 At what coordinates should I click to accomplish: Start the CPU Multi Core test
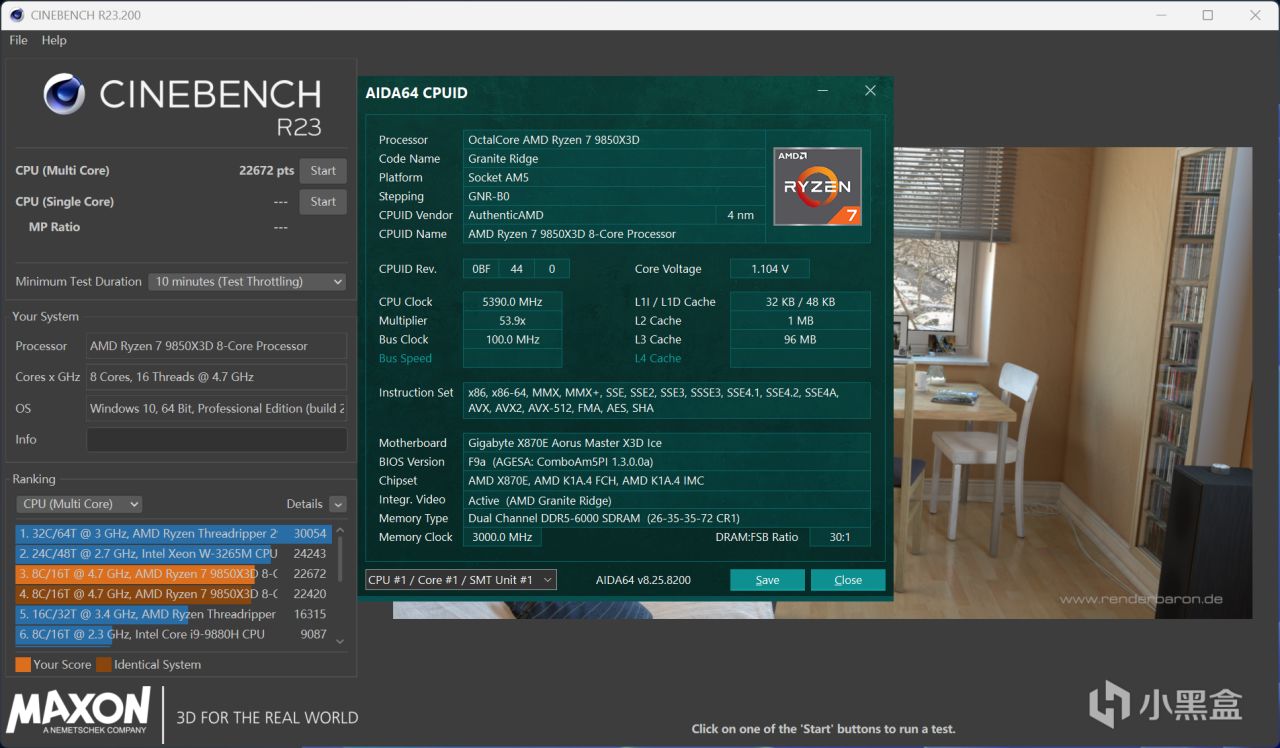point(323,171)
